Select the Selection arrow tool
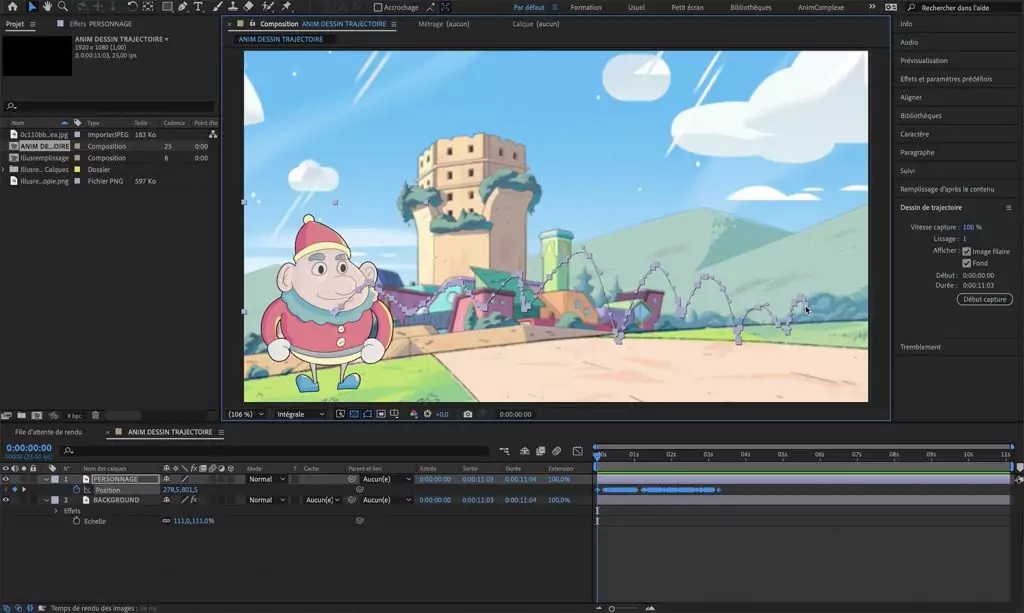The image size is (1024, 613). point(32,7)
